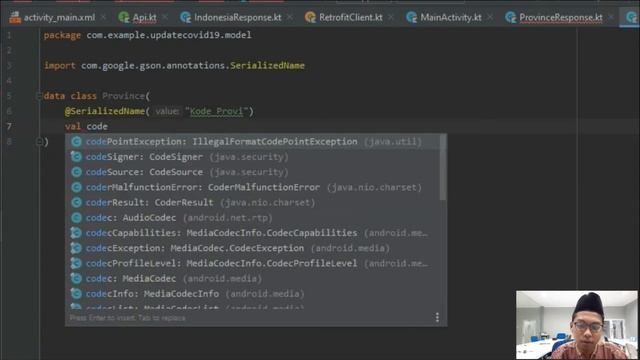Select the codeSource: CodeSource suggestion
This screenshot has width=640, height=360.
click(252, 172)
